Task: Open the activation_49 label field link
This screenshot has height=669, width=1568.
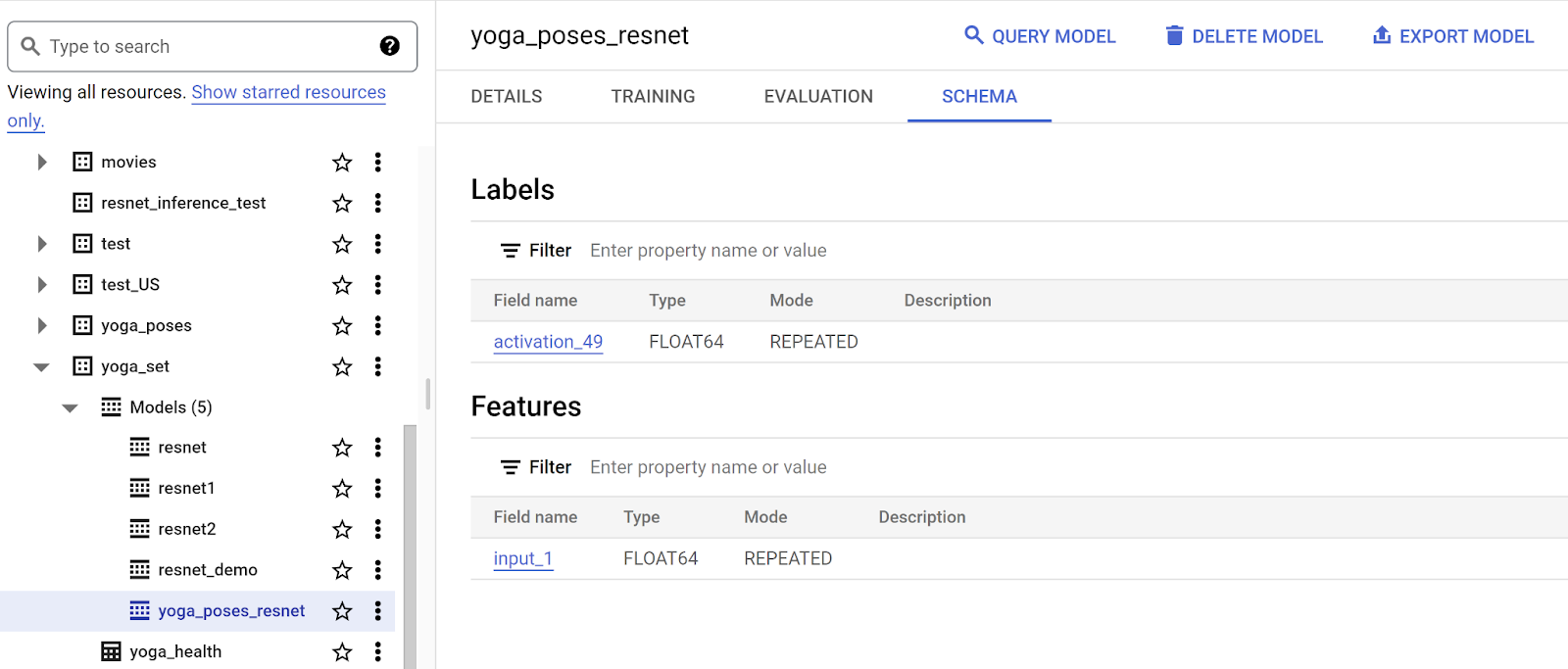Action: point(548,342)
